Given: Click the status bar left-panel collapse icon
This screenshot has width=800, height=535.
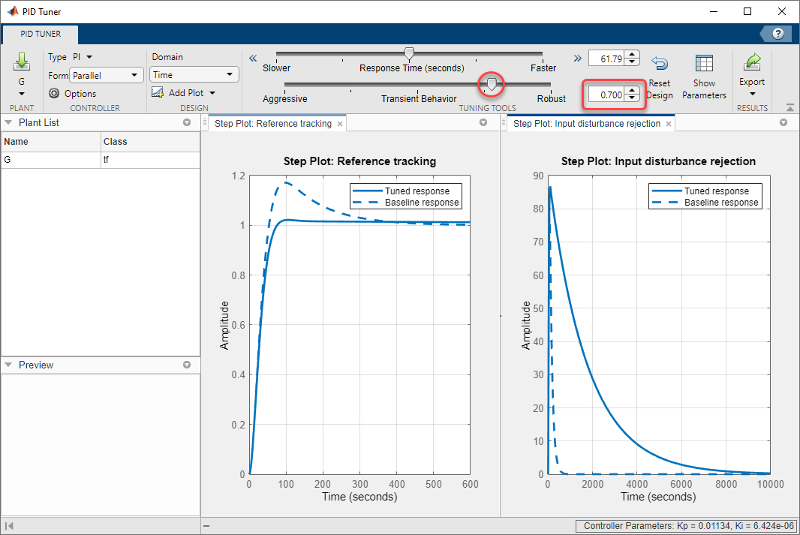Looking at the screenshot, I should (x=9, y=525).
